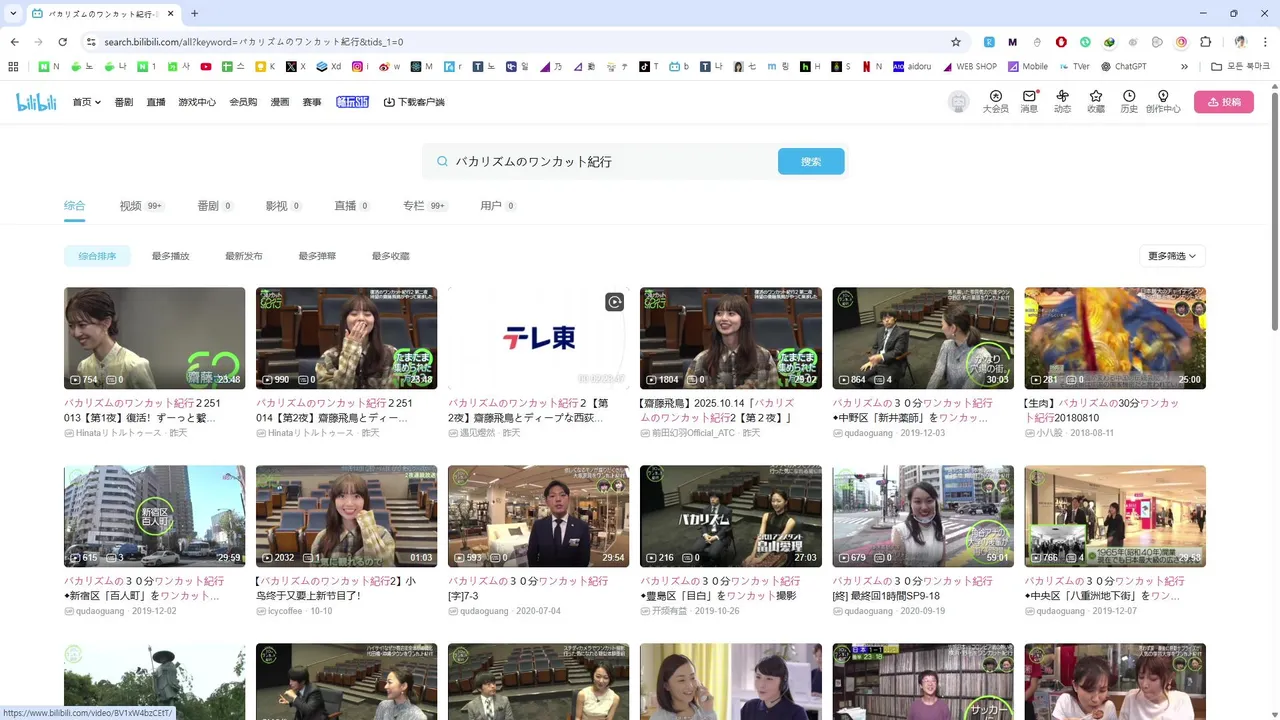Open the 新宿区 百人町 29:59 thumbnail
The width and height of the screenshot is (1280, 720).
(x=154, y=516)
